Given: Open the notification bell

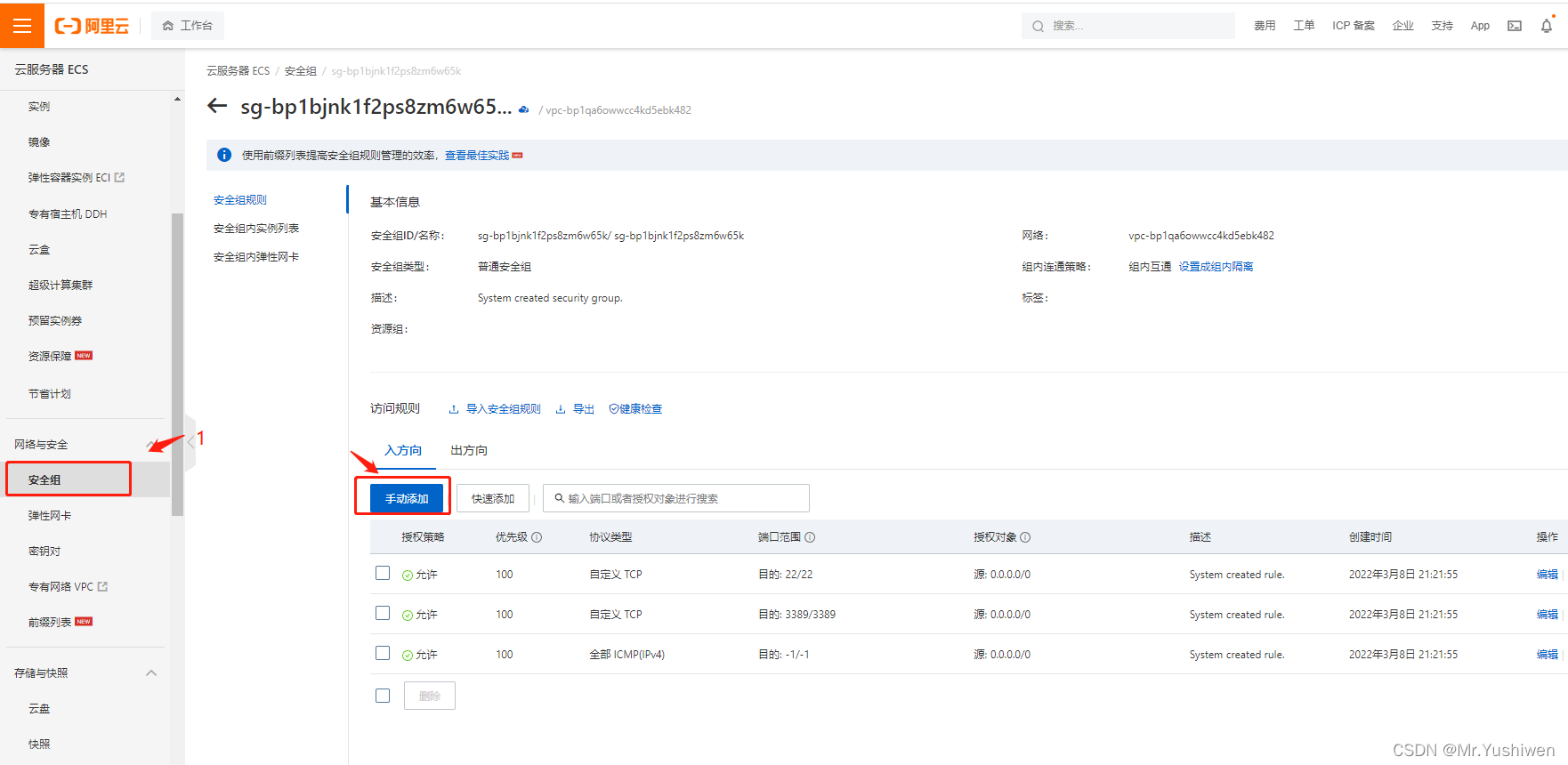Looking at the screenshot, I should [1547, 26].
